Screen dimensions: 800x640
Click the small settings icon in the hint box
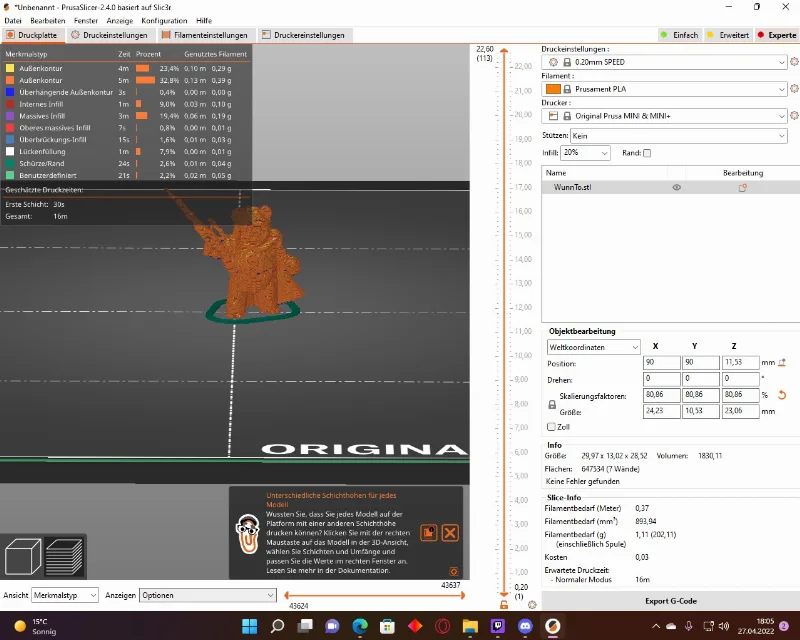pyautogui.click(x=454, y=571)
